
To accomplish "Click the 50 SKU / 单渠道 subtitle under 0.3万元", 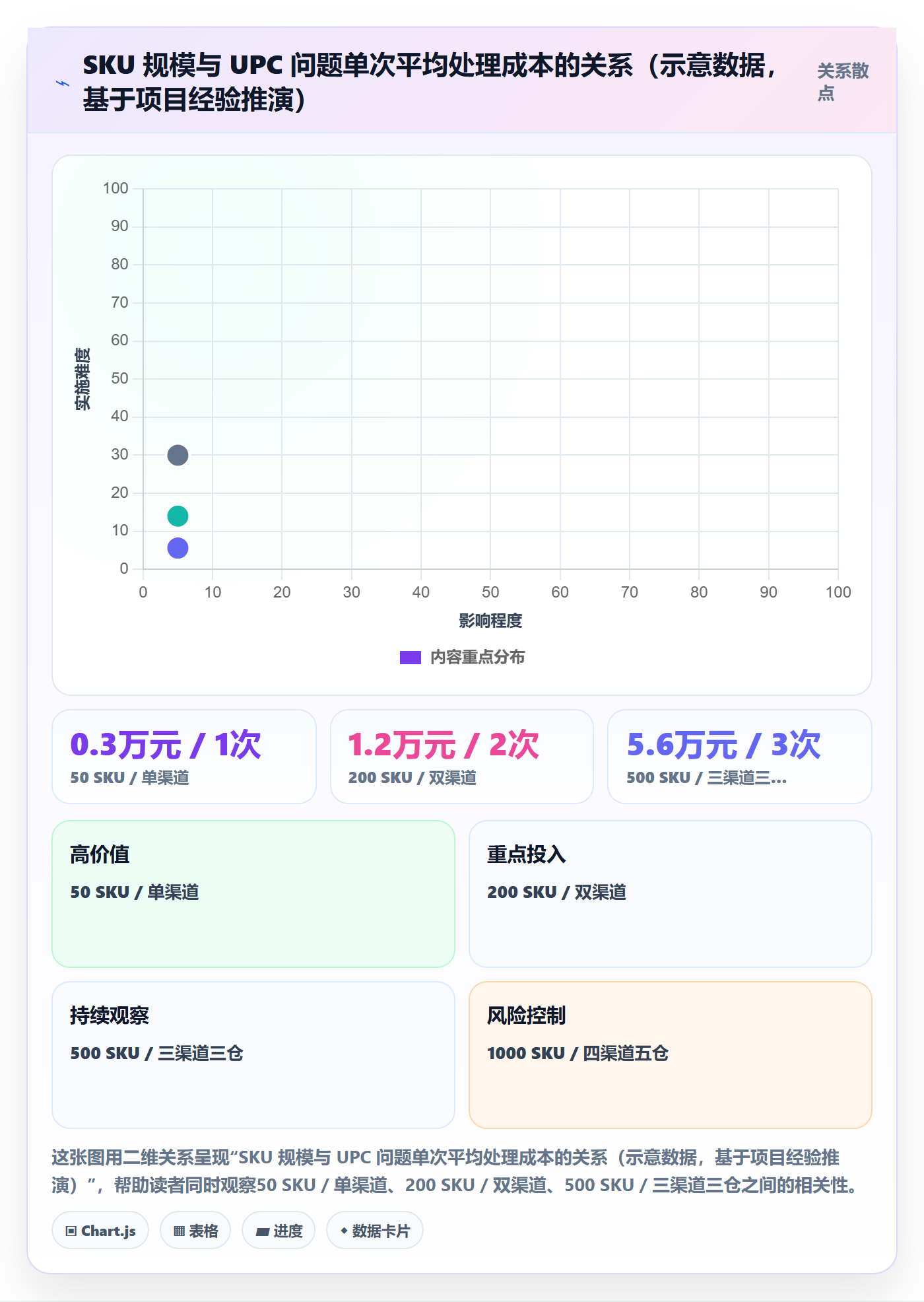I will (x=130, y=778).
